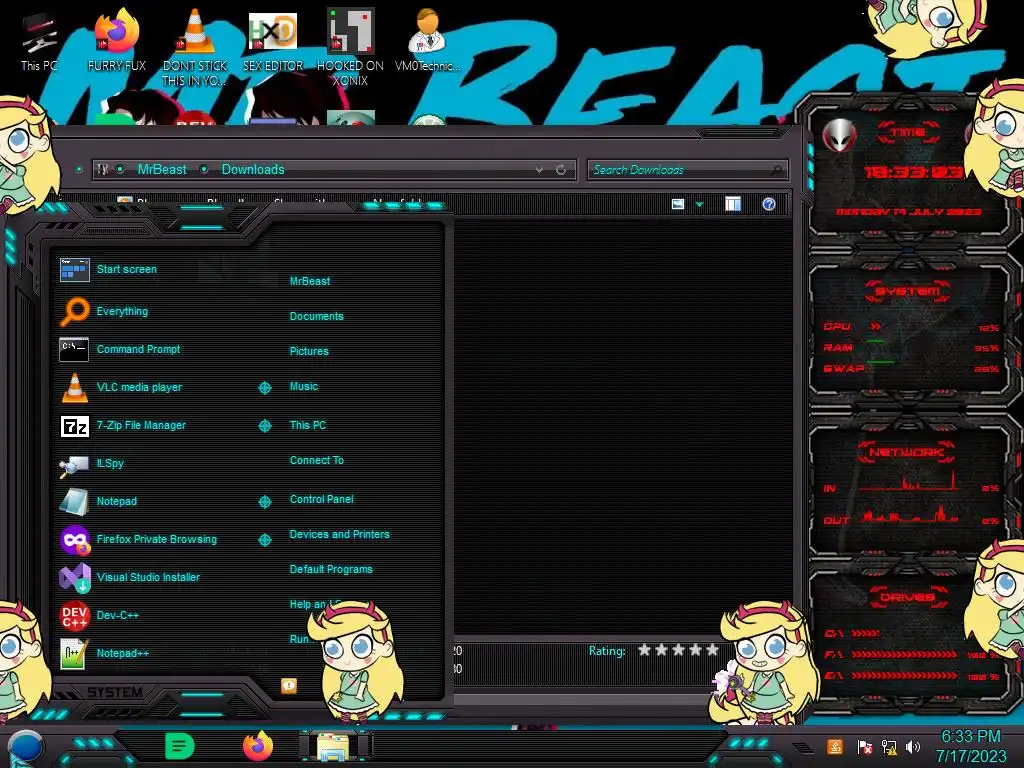
Task: Toggle Explorer preview pane icon
Action: point(733,204)
